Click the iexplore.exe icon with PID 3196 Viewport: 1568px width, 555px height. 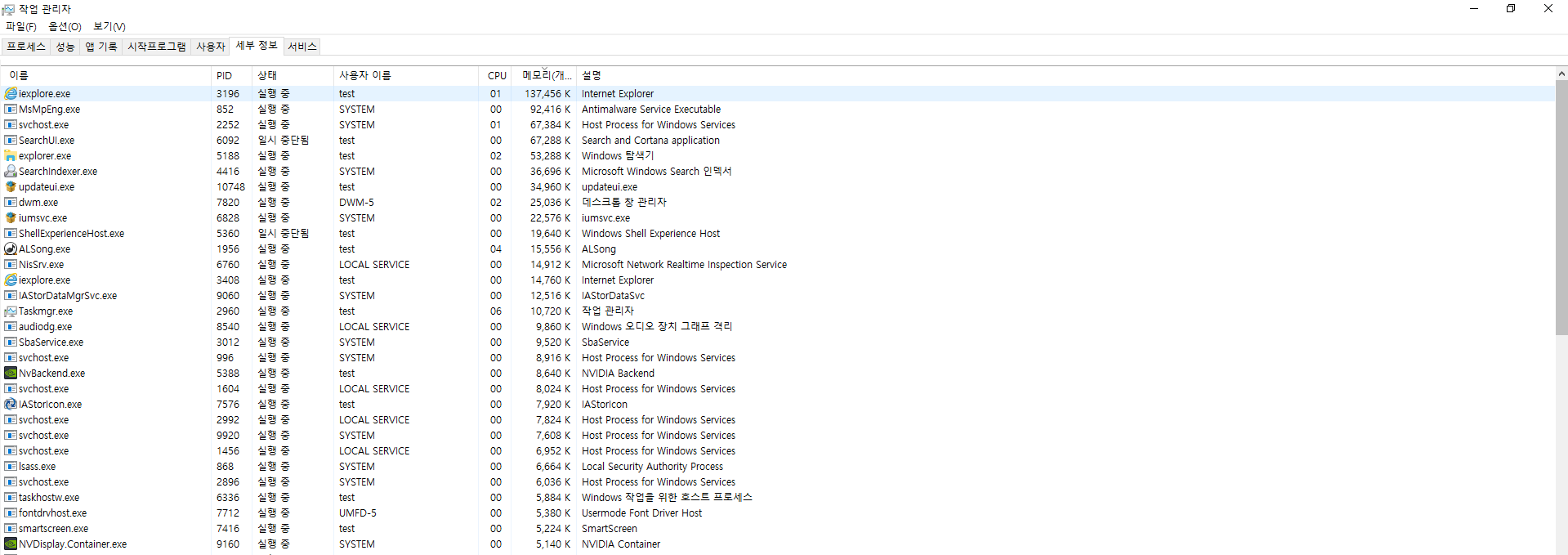click(11, 94)
